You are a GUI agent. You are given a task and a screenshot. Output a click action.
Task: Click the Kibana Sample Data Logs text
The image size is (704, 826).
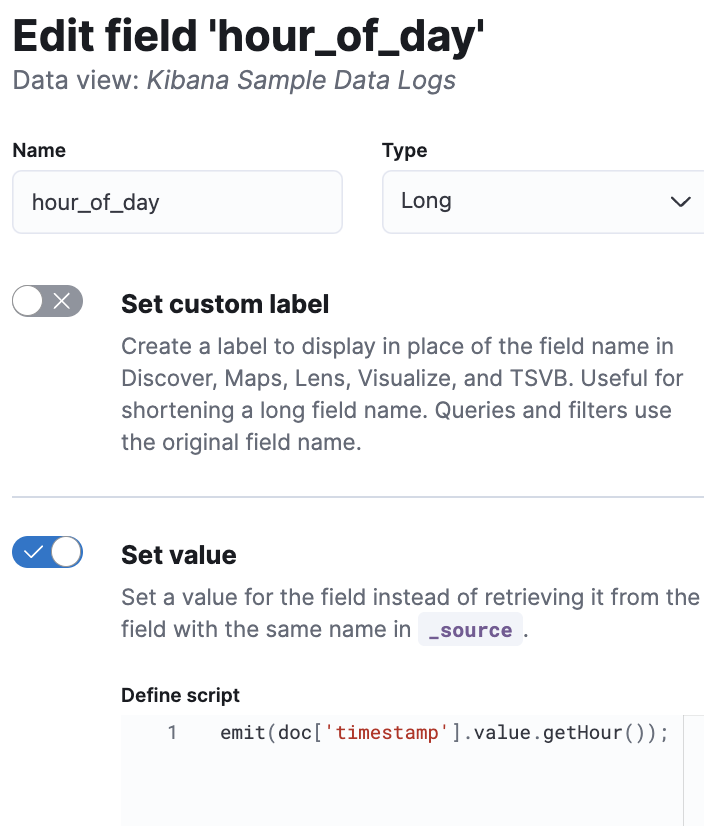click(301, 81)
